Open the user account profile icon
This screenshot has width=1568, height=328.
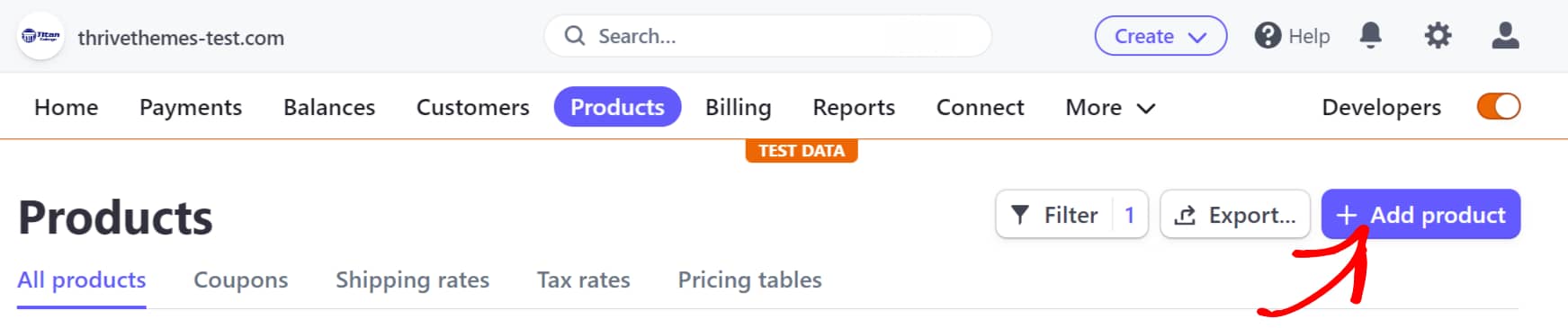click(x=1505, y=36)
